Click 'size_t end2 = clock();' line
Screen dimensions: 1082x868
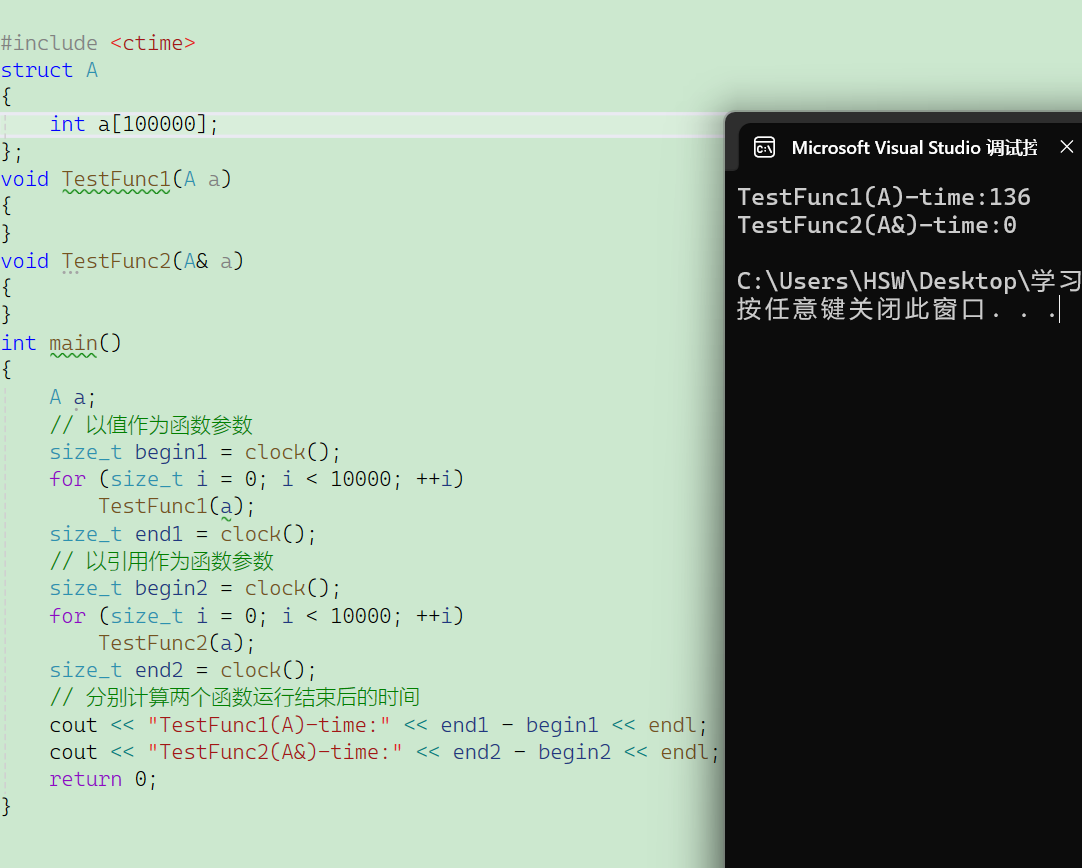click(x=183, y=670)
